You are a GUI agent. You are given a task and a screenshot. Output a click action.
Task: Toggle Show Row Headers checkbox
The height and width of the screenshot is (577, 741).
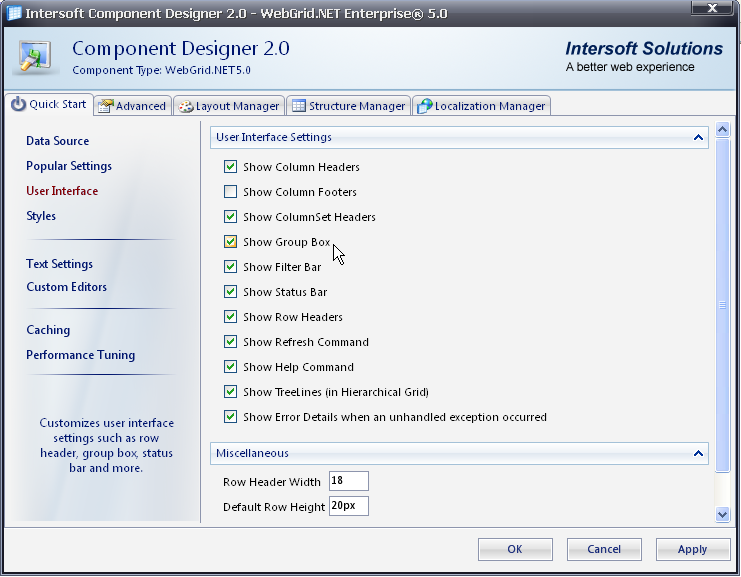[230, 317]
